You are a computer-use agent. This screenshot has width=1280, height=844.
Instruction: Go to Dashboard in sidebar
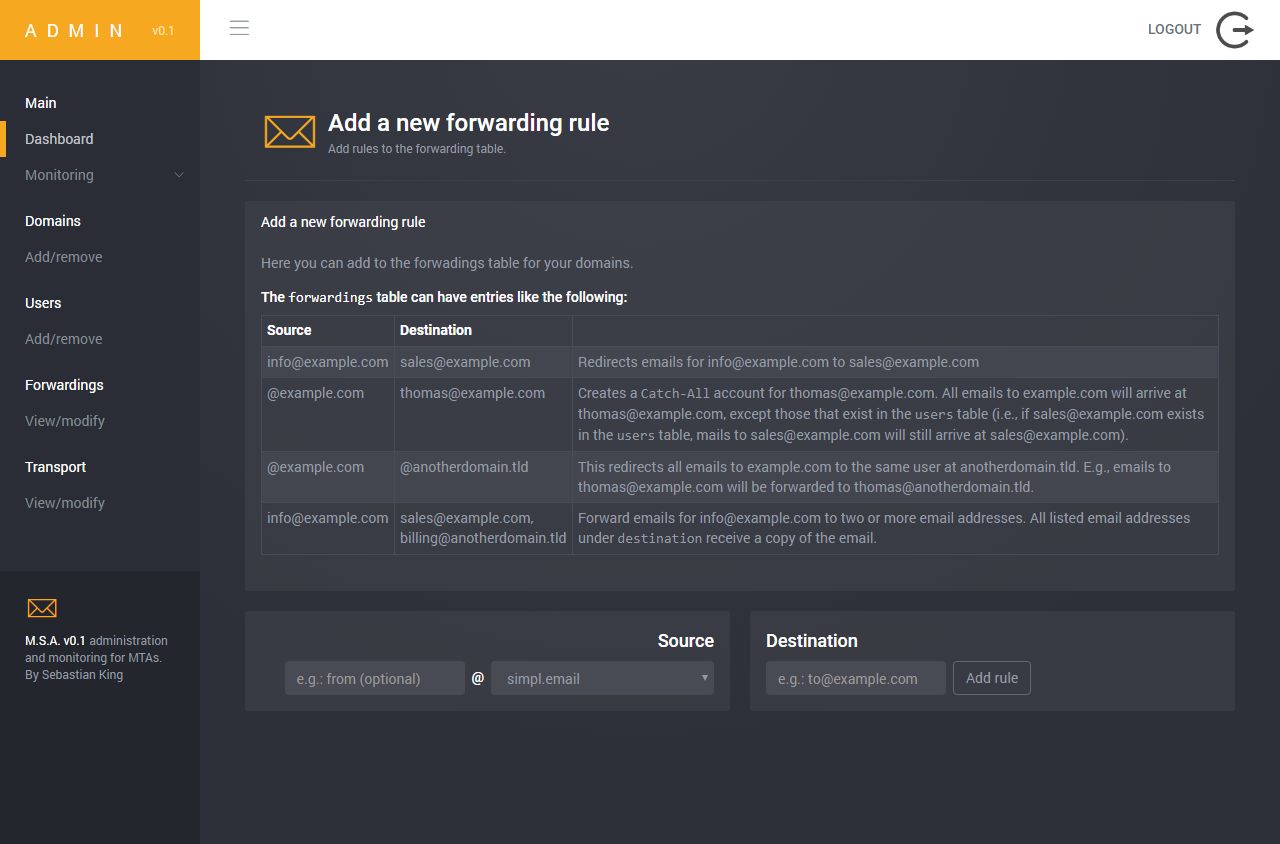coord(59,139)
